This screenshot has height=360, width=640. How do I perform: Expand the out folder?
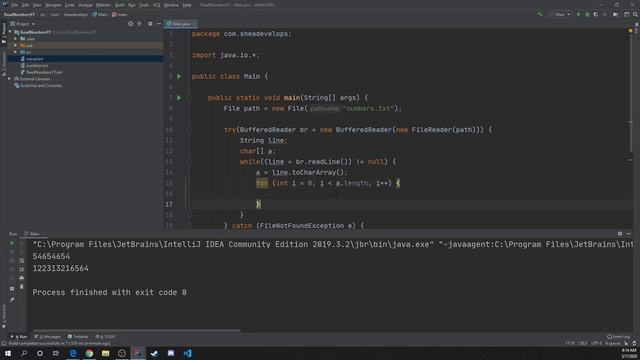16,45
